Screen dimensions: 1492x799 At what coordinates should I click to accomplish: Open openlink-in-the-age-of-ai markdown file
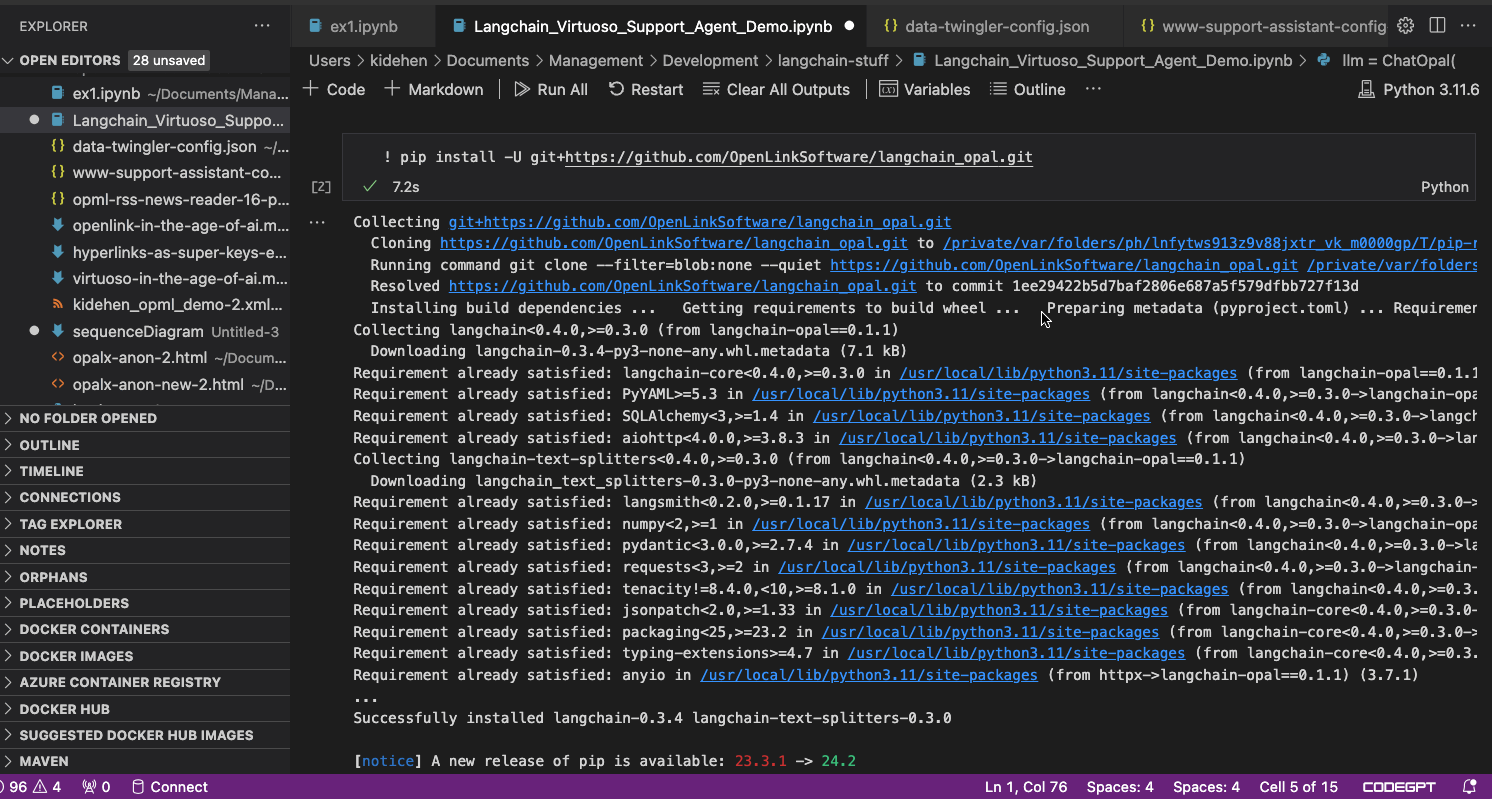click(145, 225)
